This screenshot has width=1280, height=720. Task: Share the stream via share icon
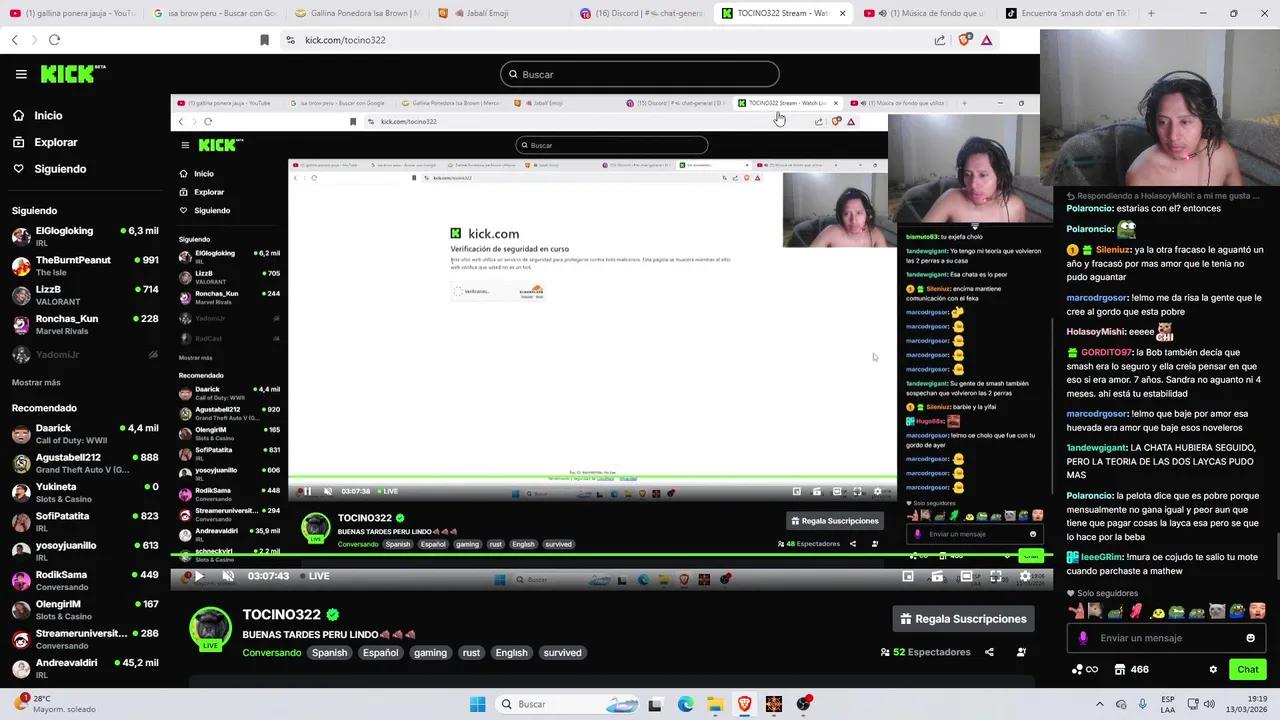point(989,652)
